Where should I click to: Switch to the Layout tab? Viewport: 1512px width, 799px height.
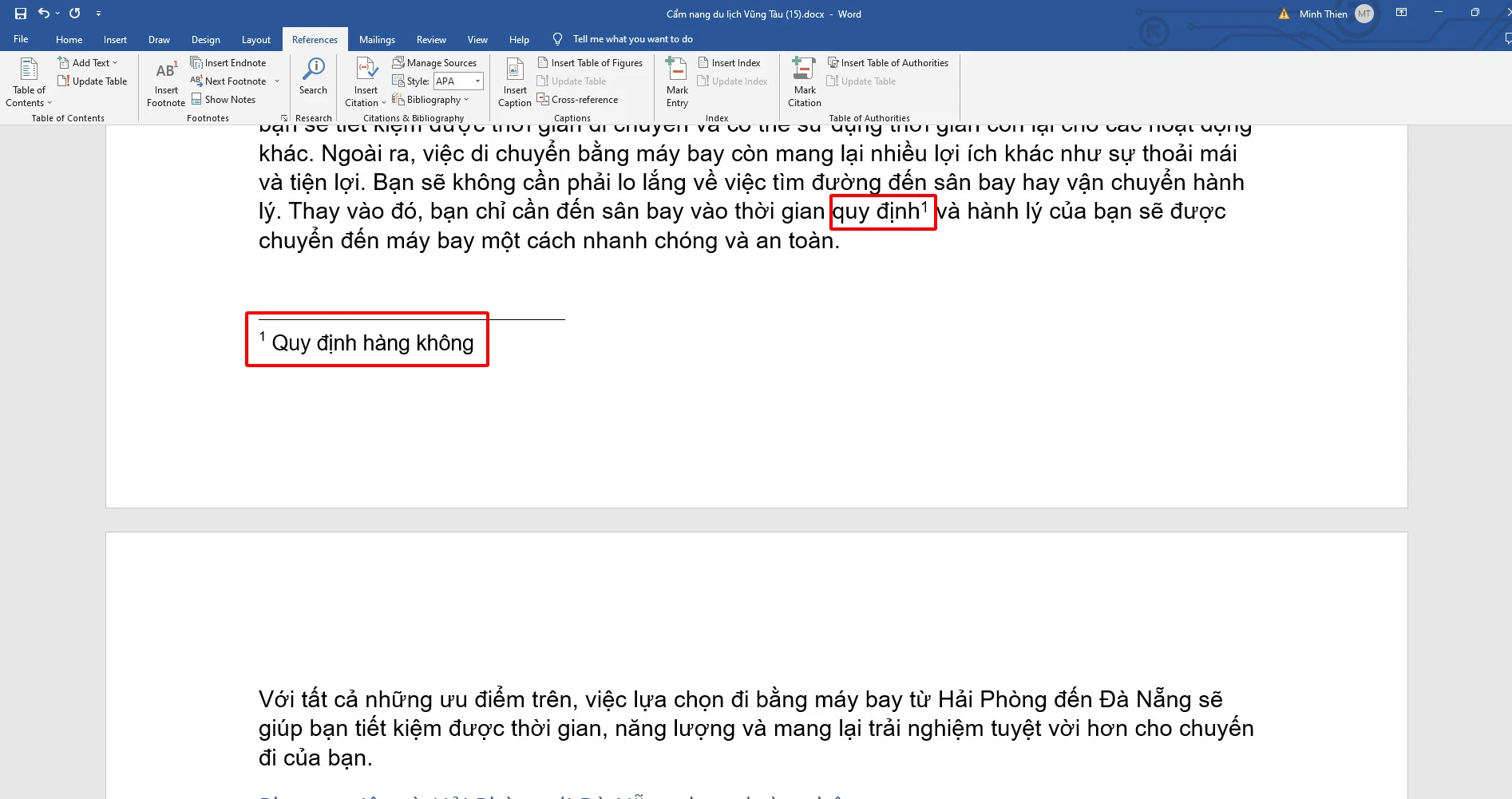coord(256,40)
